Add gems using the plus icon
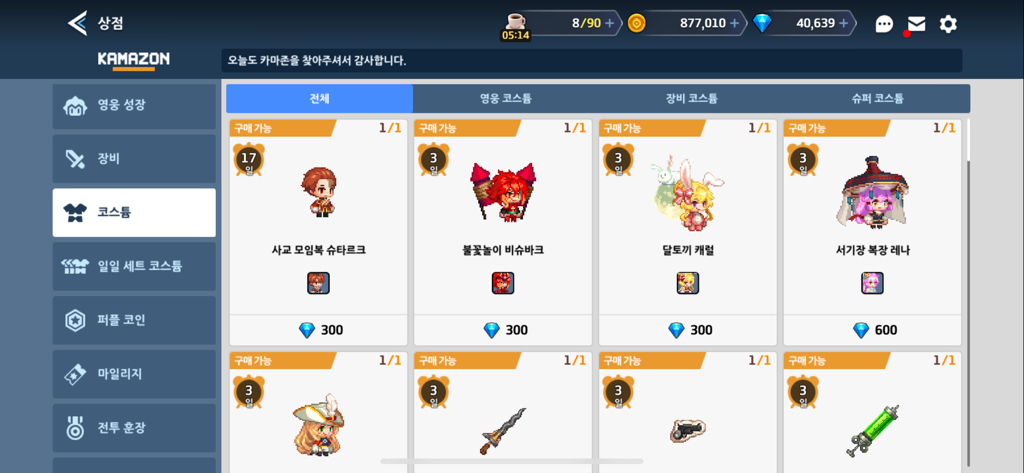The width and height of the screenshot is (1024, 473). click(x=843, y=24)
